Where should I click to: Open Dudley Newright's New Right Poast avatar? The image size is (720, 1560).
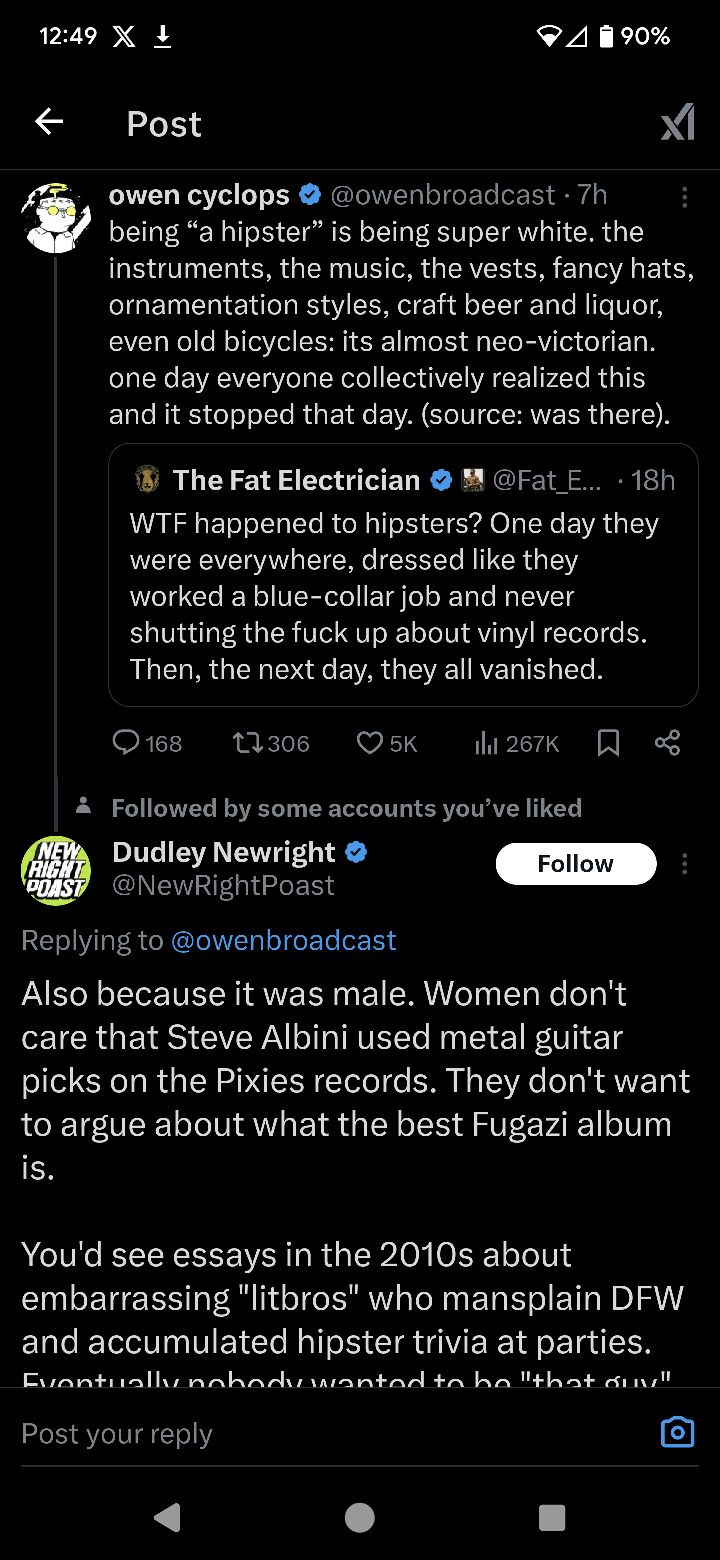coord(56,870)
